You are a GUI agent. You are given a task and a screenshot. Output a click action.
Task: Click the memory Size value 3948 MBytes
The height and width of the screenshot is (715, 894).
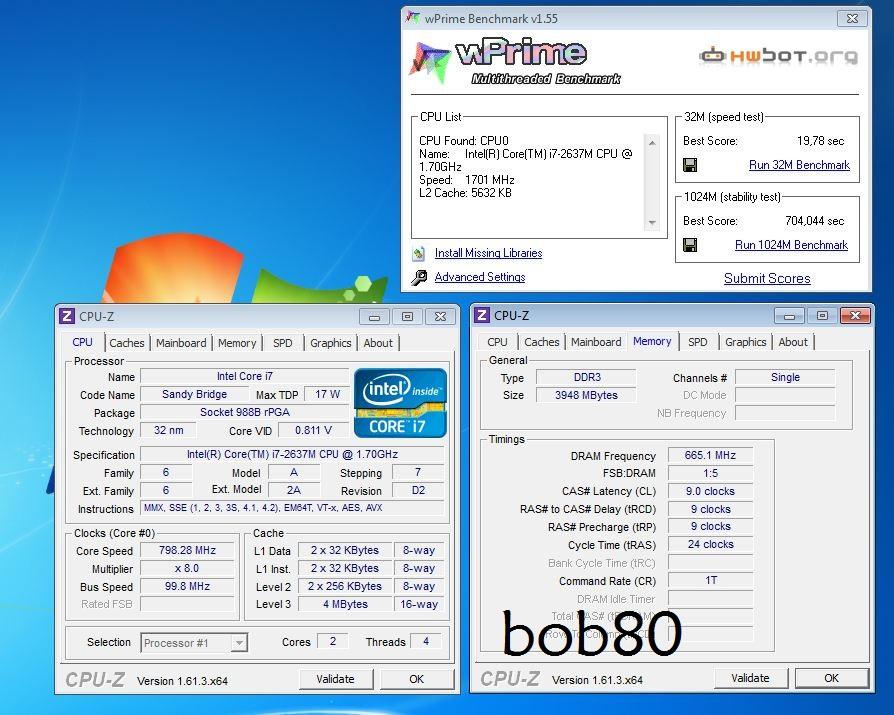click(x=586, y=395)
